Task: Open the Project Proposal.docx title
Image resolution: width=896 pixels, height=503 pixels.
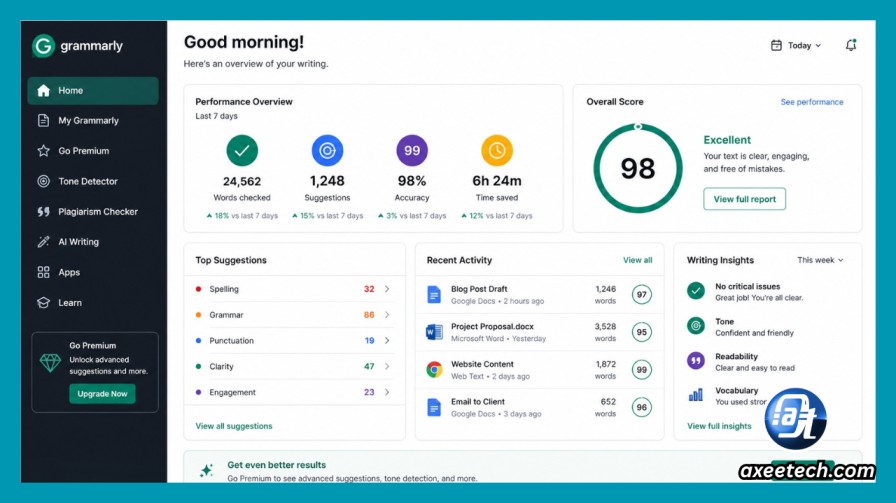Action: tap(492, 326)
